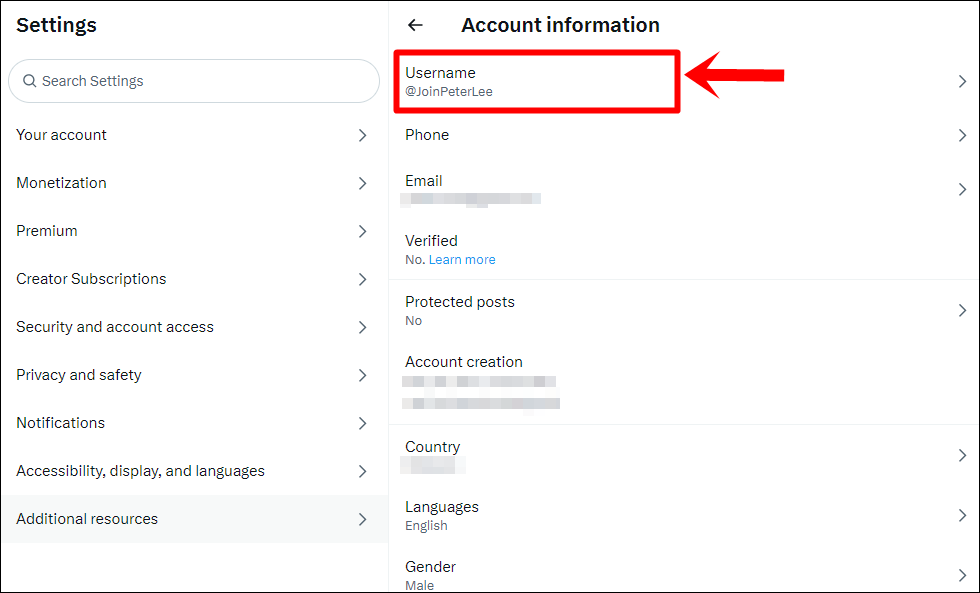The width and height of the screenshot is (980, 593).
Task: Click the search magnifying glass icon
Action: [x=29, y=80]
